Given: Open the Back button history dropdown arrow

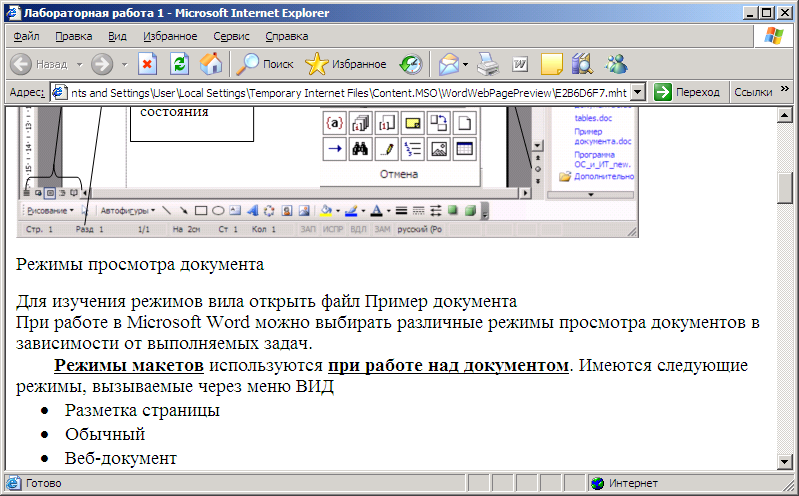Looking at the screenshot, I should (x=79, y=65).
